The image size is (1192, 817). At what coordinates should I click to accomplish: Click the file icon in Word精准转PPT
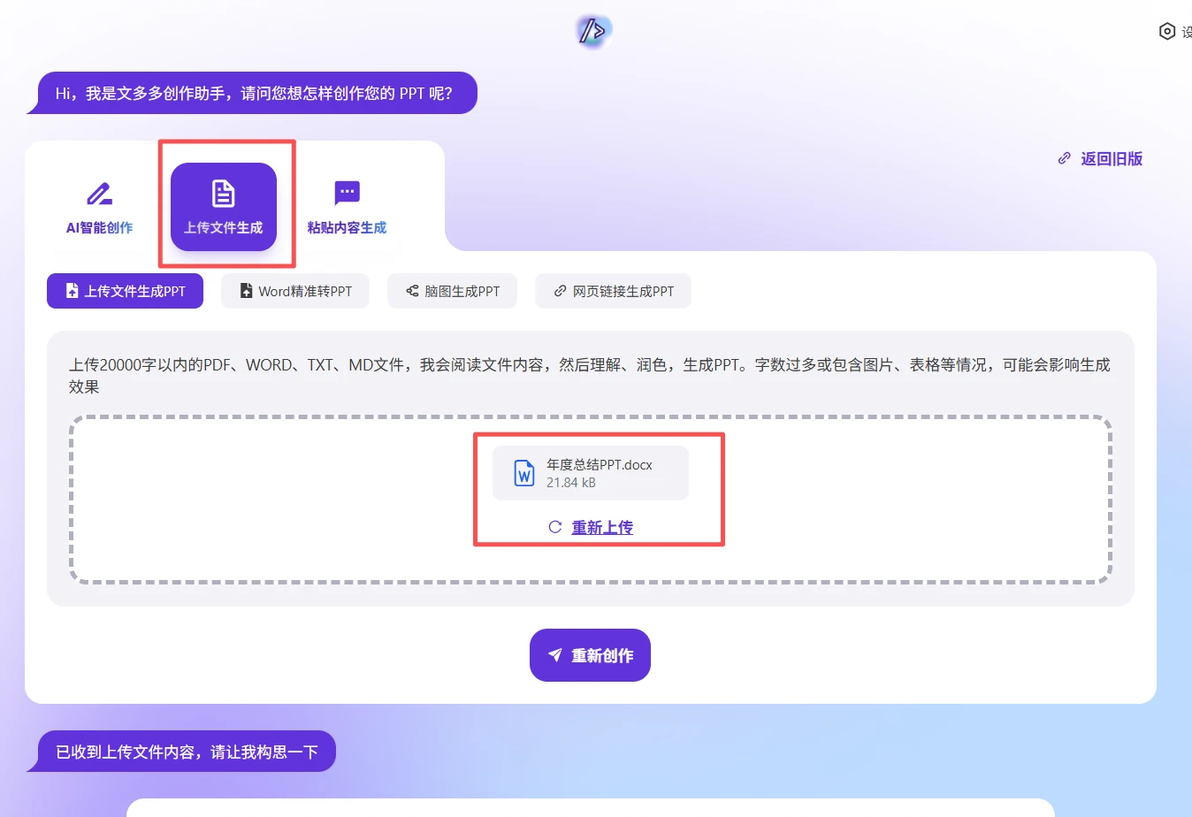point(246,291)
